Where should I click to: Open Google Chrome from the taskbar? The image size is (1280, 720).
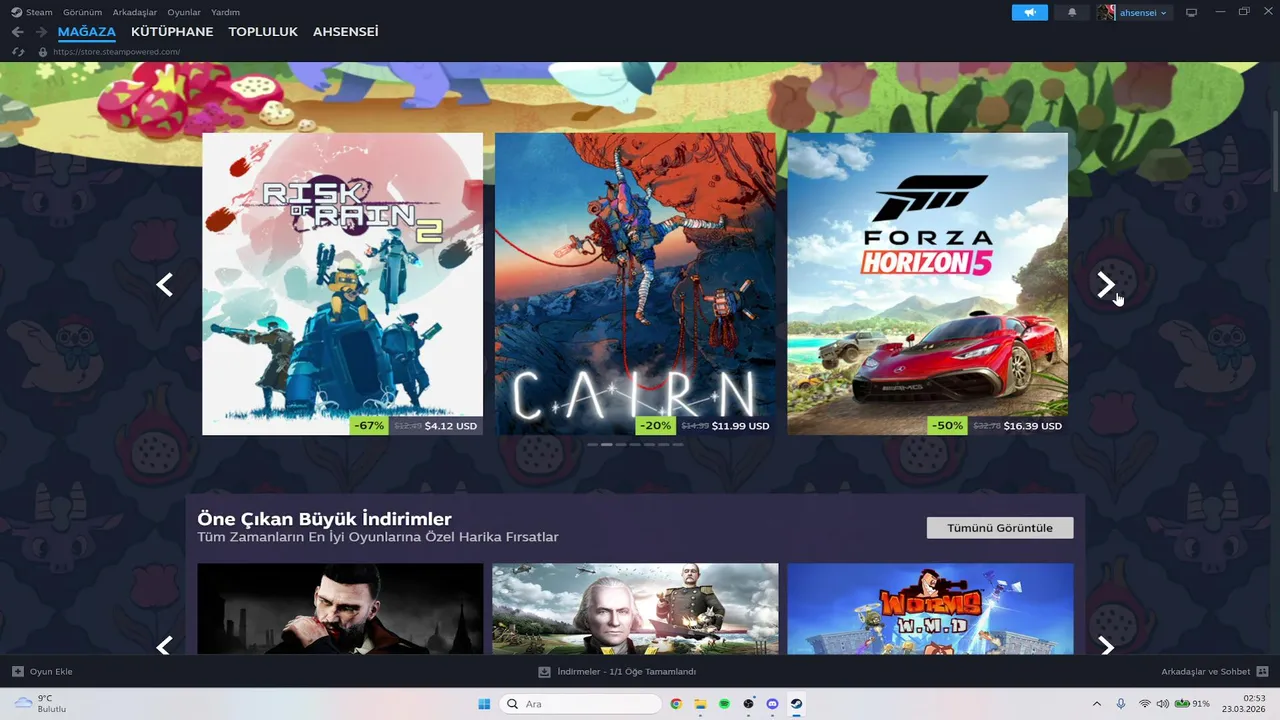click(x=676, y=704)
